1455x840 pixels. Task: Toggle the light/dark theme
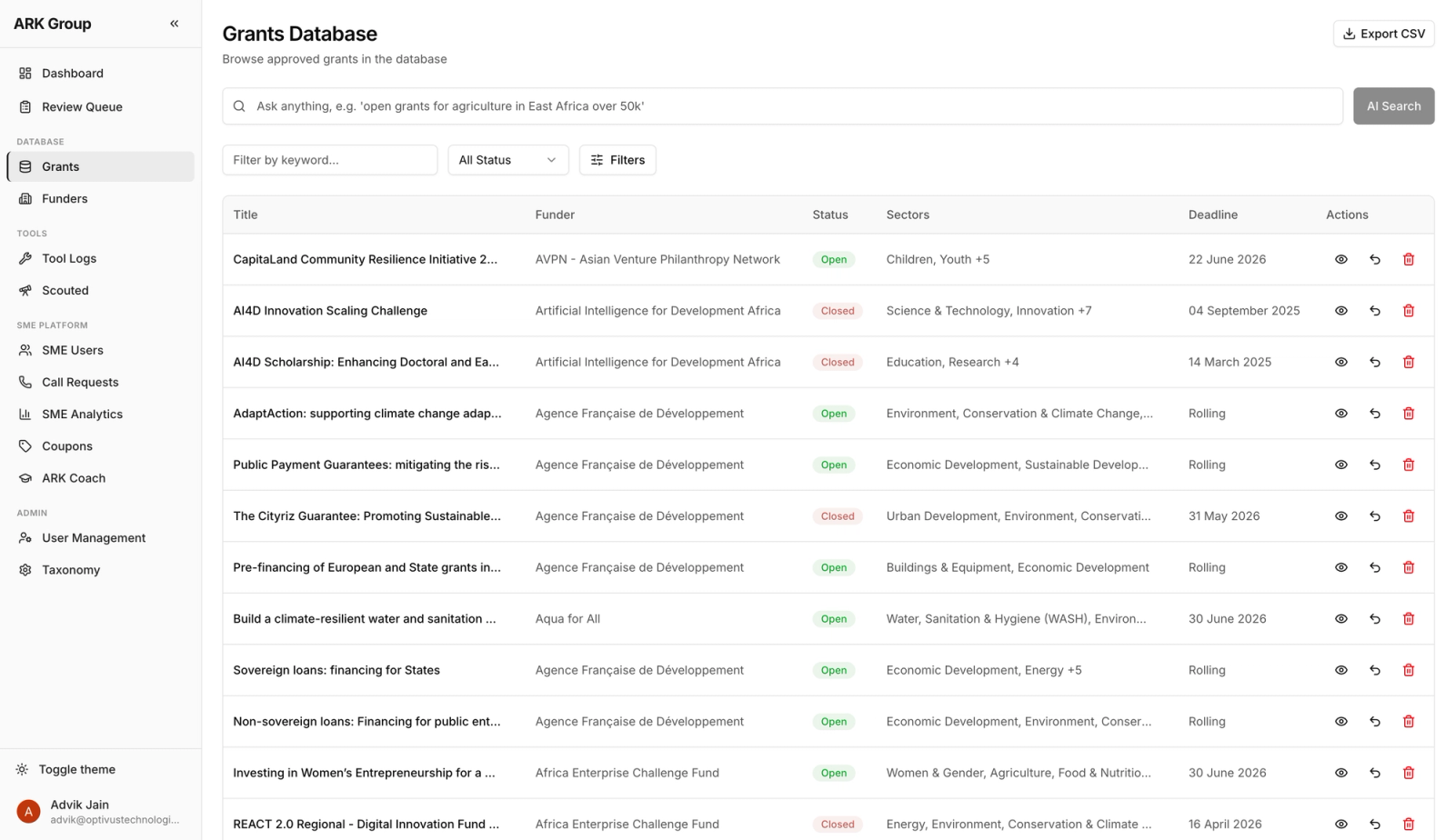100,769
